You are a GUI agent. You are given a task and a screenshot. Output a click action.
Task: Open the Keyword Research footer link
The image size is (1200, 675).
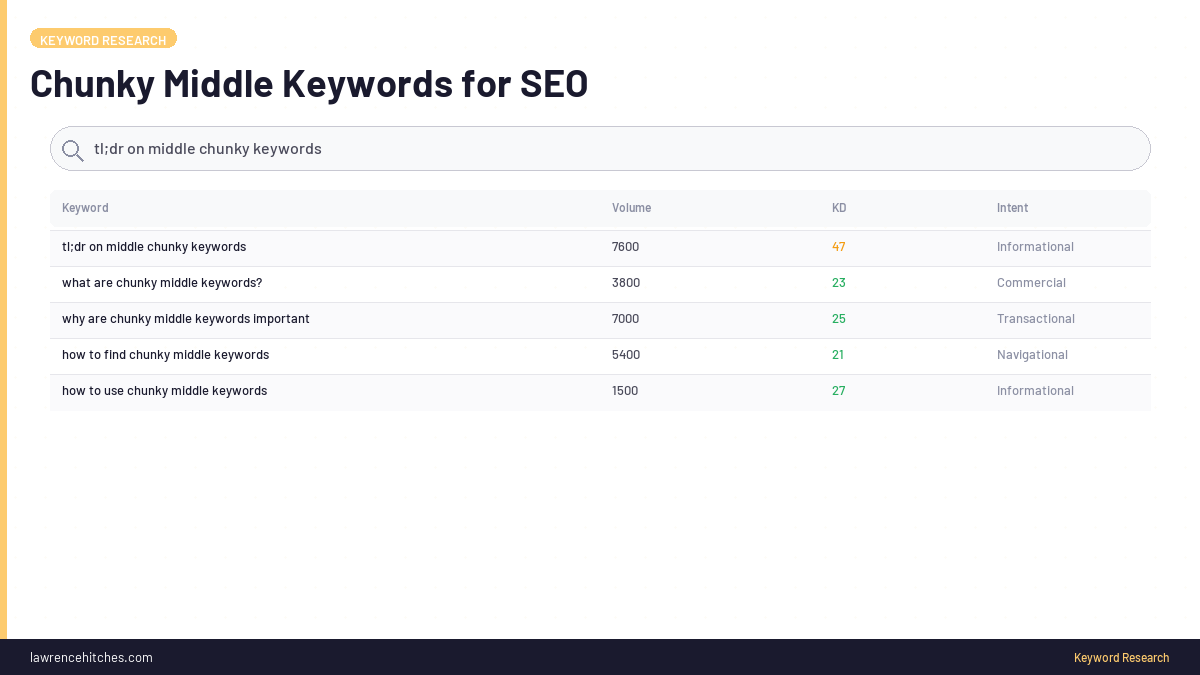coord(1121,657)
